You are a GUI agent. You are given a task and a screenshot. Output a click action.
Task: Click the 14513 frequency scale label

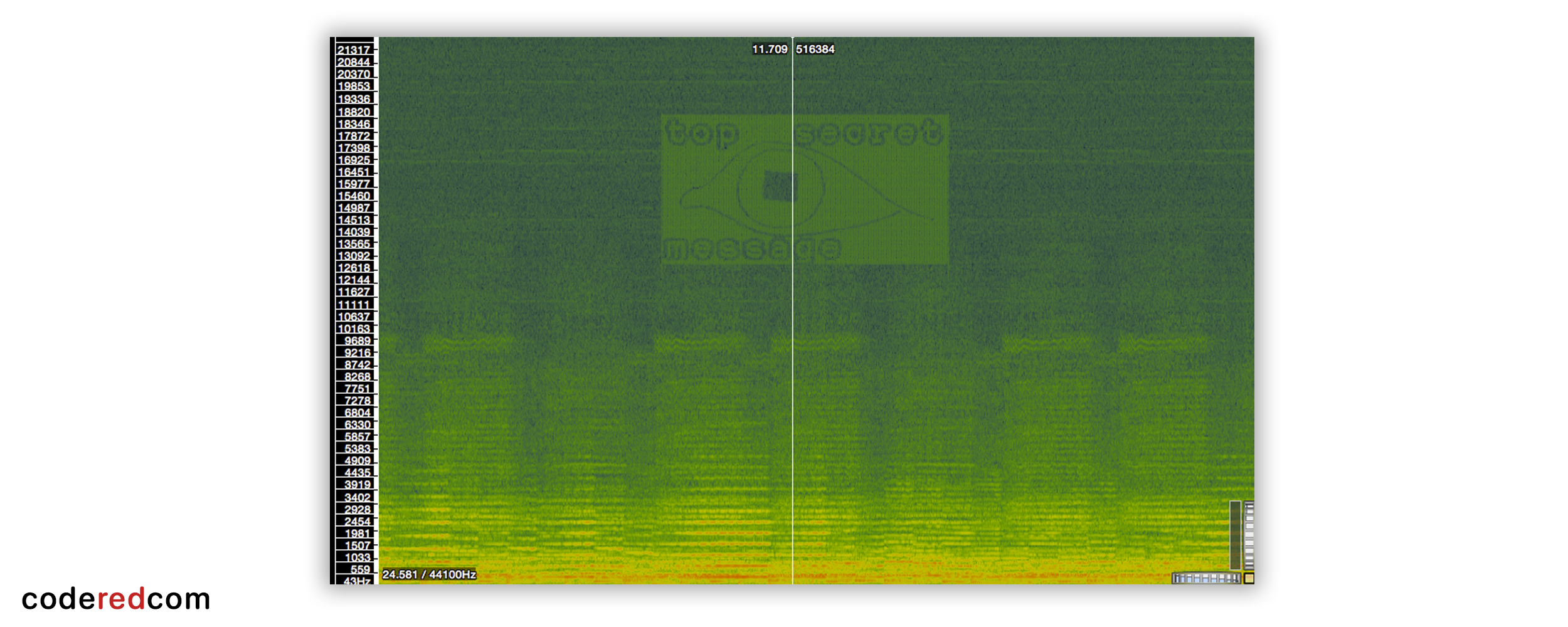tap(354, 219)
